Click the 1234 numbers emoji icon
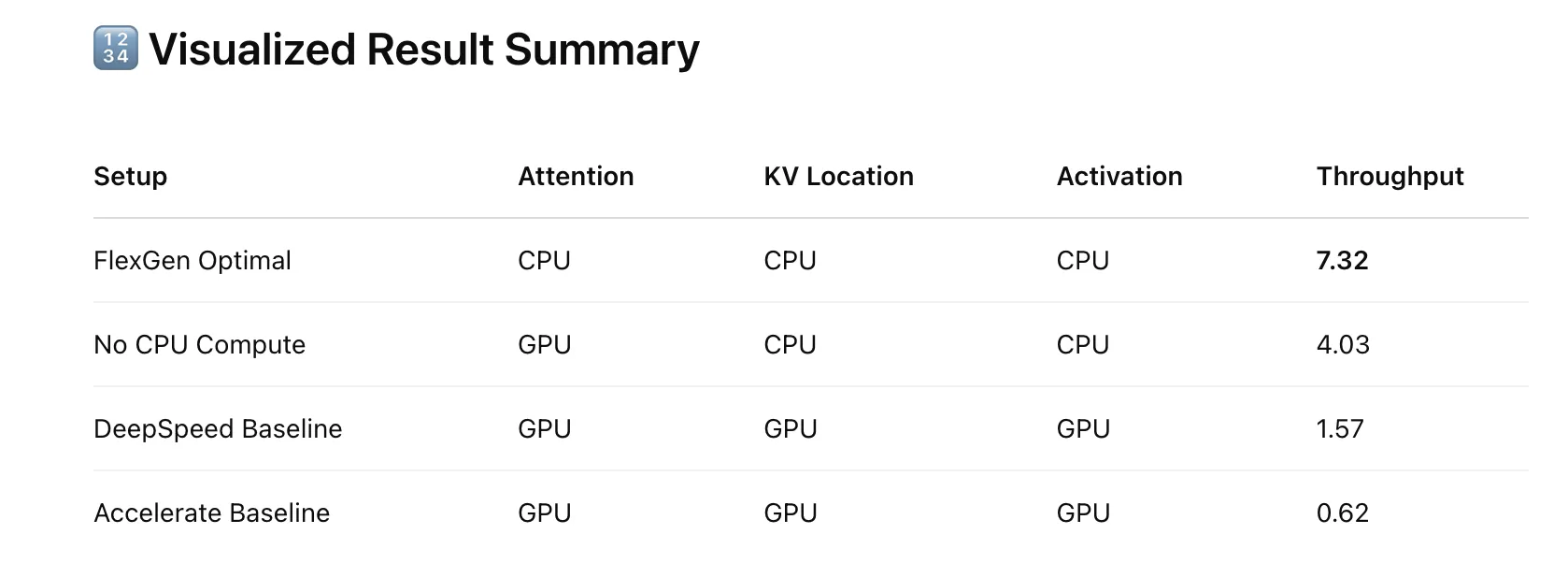The width and height of the screenshot is (1568, 563). (116, 49)
